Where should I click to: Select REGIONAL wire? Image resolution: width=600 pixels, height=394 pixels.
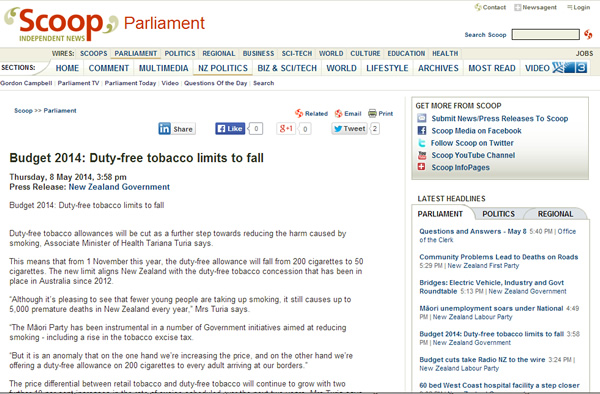(219, 53)
